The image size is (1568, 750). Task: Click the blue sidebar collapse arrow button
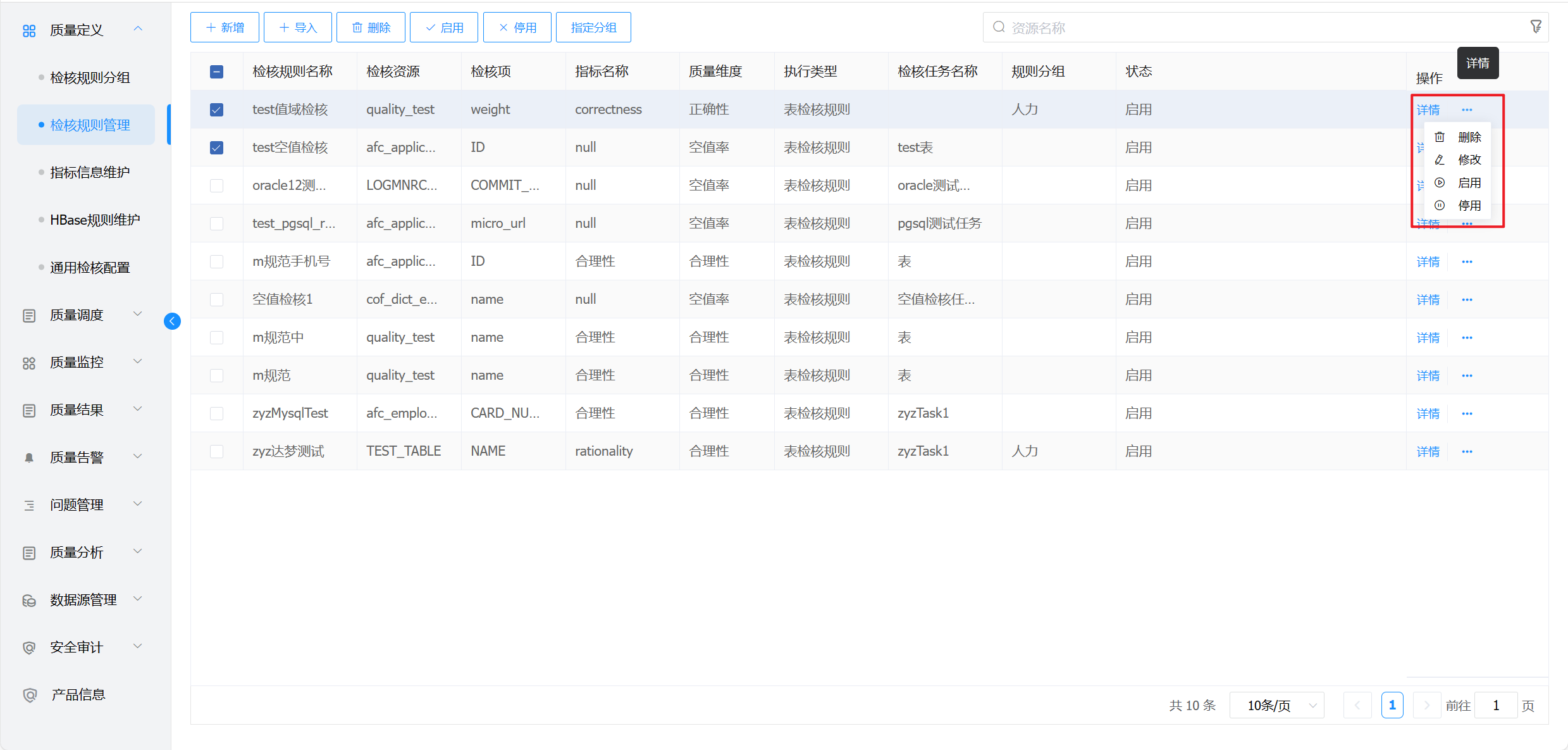pos(172,322)
